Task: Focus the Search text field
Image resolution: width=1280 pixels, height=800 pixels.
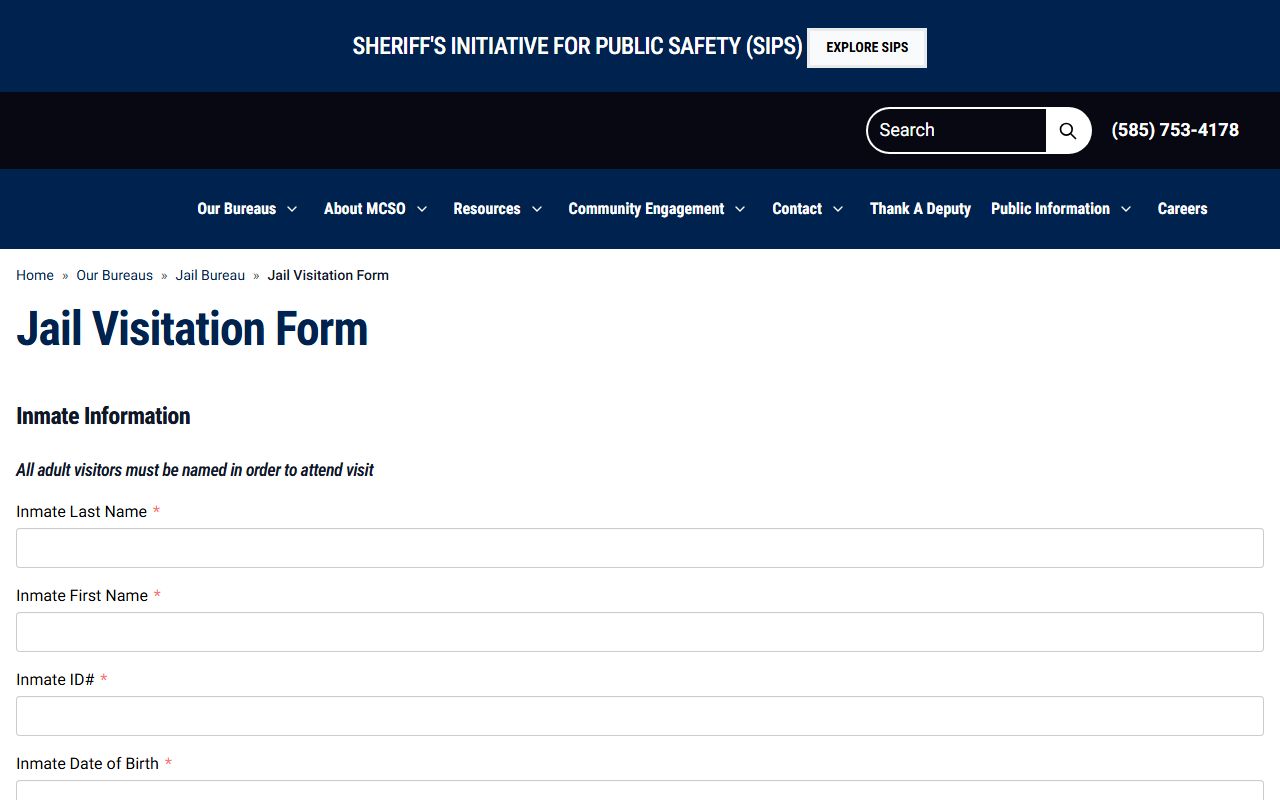Action: (x=957, y=130)
